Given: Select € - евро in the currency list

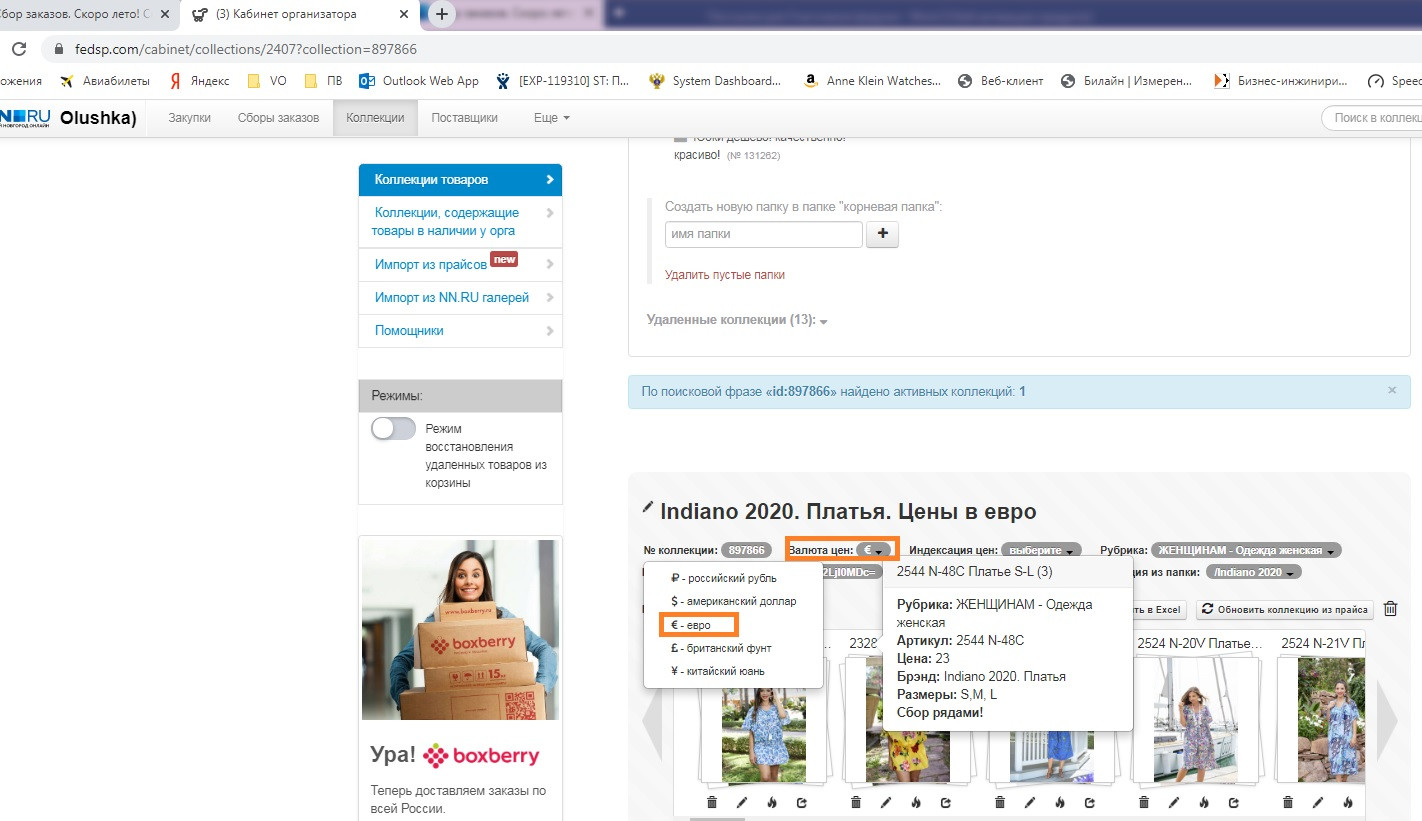Looking at the screenshot, I should pos(698,625).
